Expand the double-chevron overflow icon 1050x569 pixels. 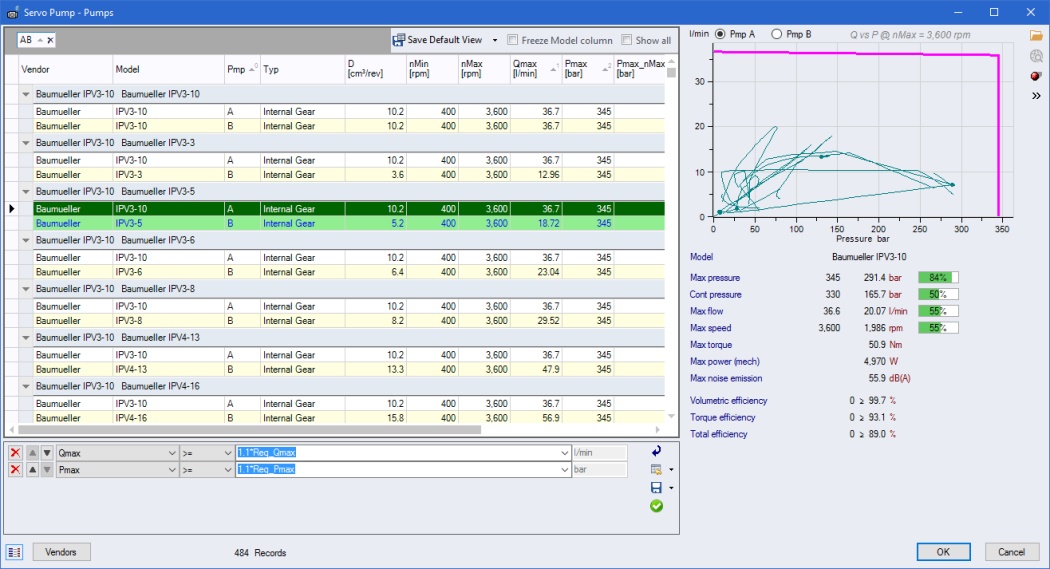[1035, 96]
